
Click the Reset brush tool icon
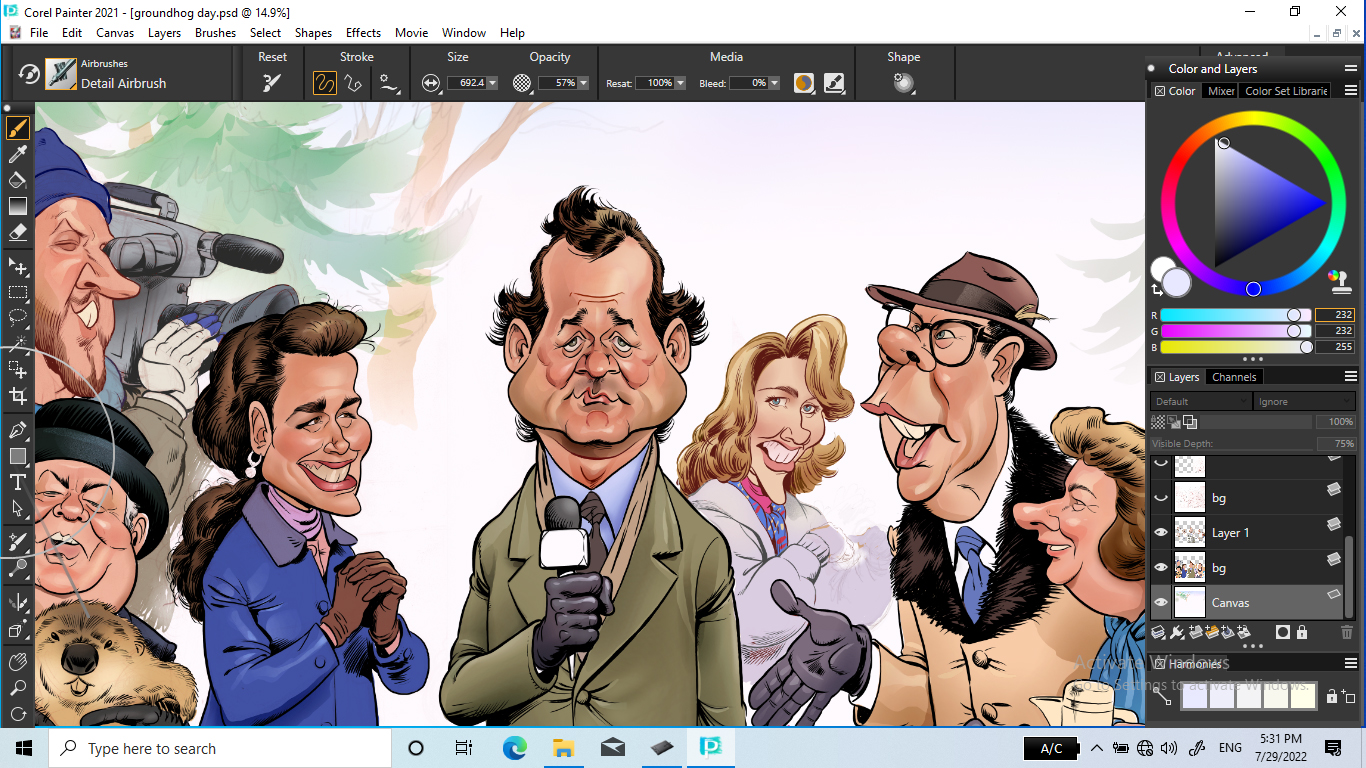click(272, 83)
